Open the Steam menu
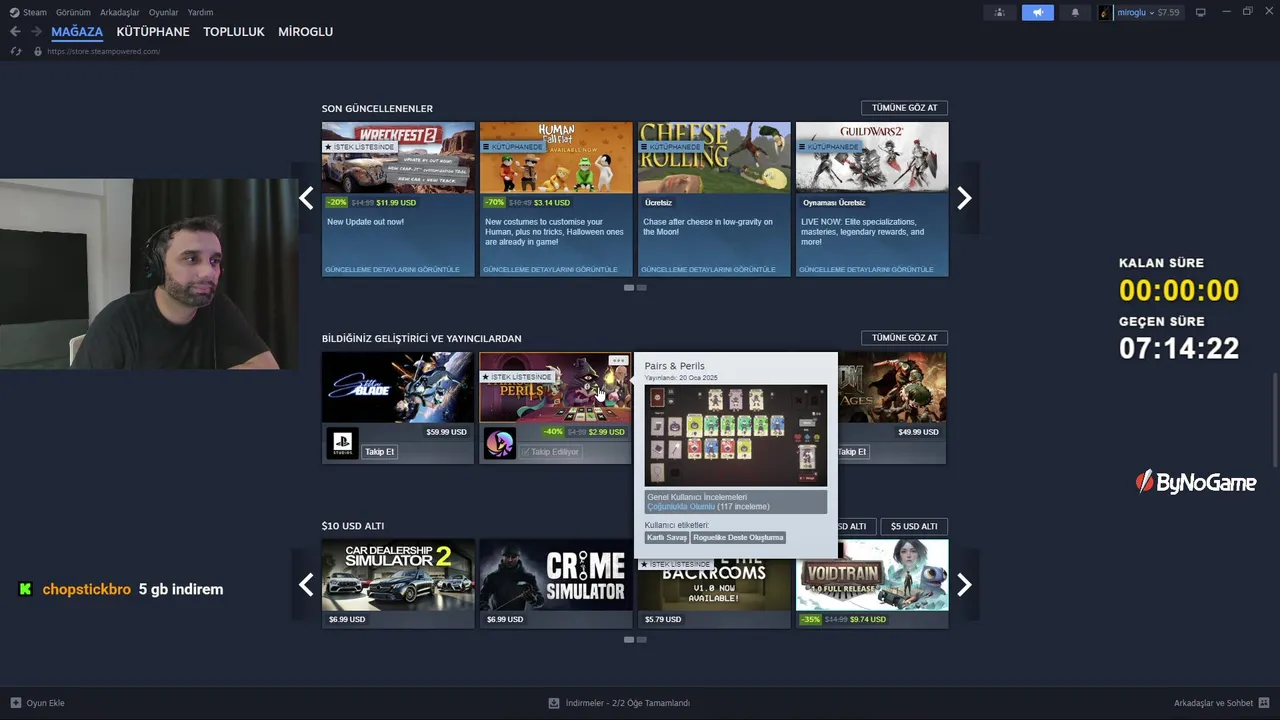The image size is (1280, 720). (x=35, y=13)
